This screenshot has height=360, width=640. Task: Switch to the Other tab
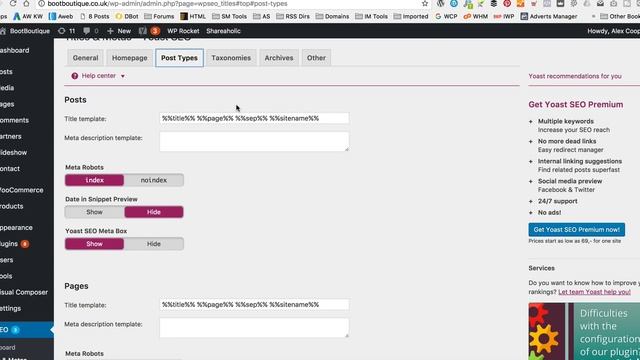[316, 58]
